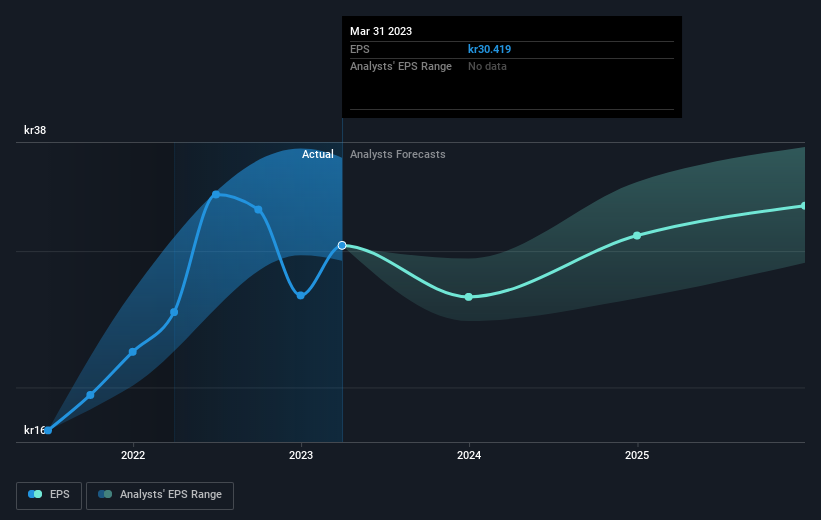Click the Actual label
This screenshot has width=821, height=520.
click(x=317, y=154)
